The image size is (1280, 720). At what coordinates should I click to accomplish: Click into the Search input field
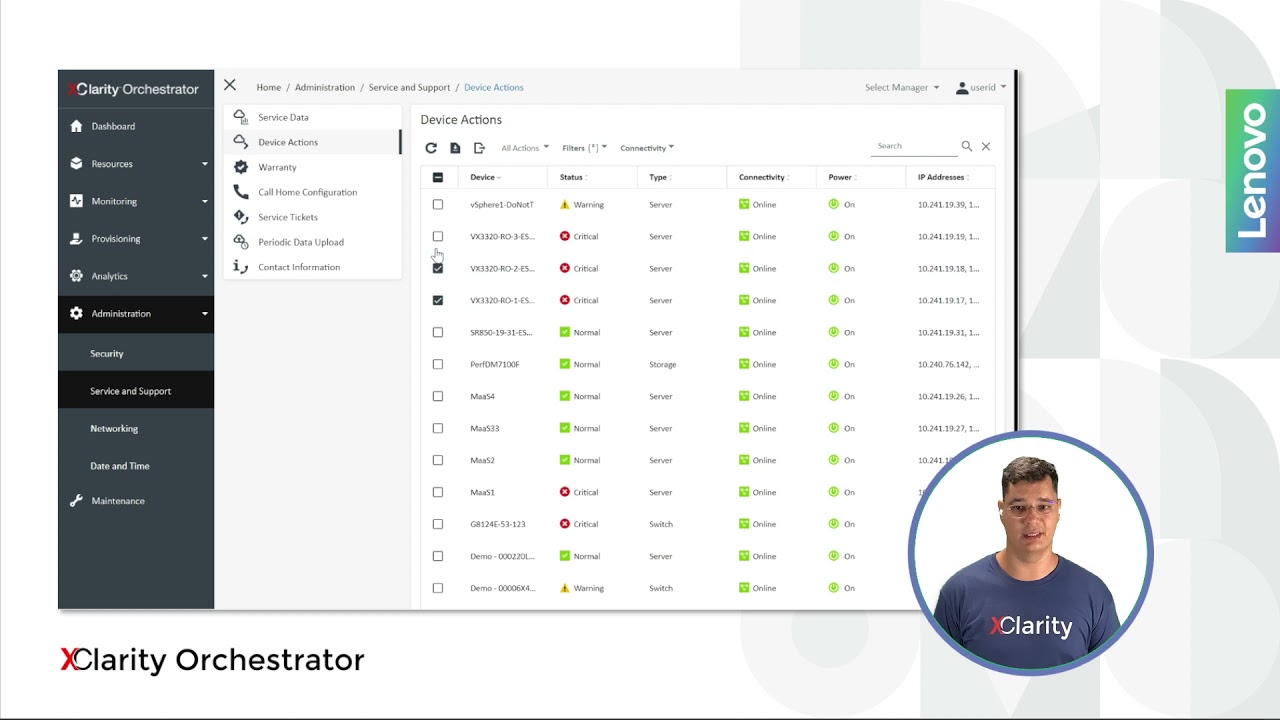click(914, 146)
